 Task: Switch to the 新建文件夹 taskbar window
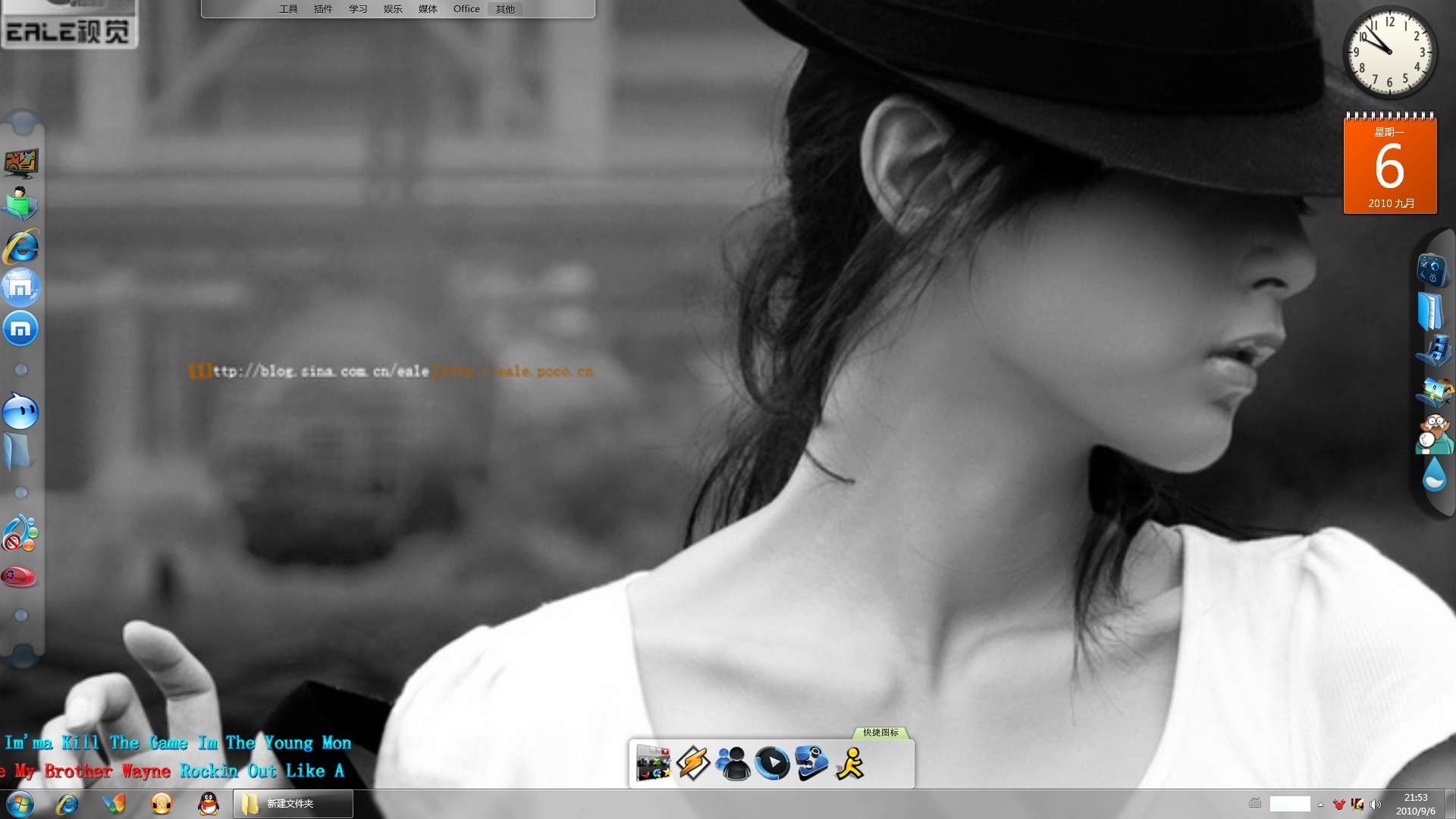coord(293,804)
